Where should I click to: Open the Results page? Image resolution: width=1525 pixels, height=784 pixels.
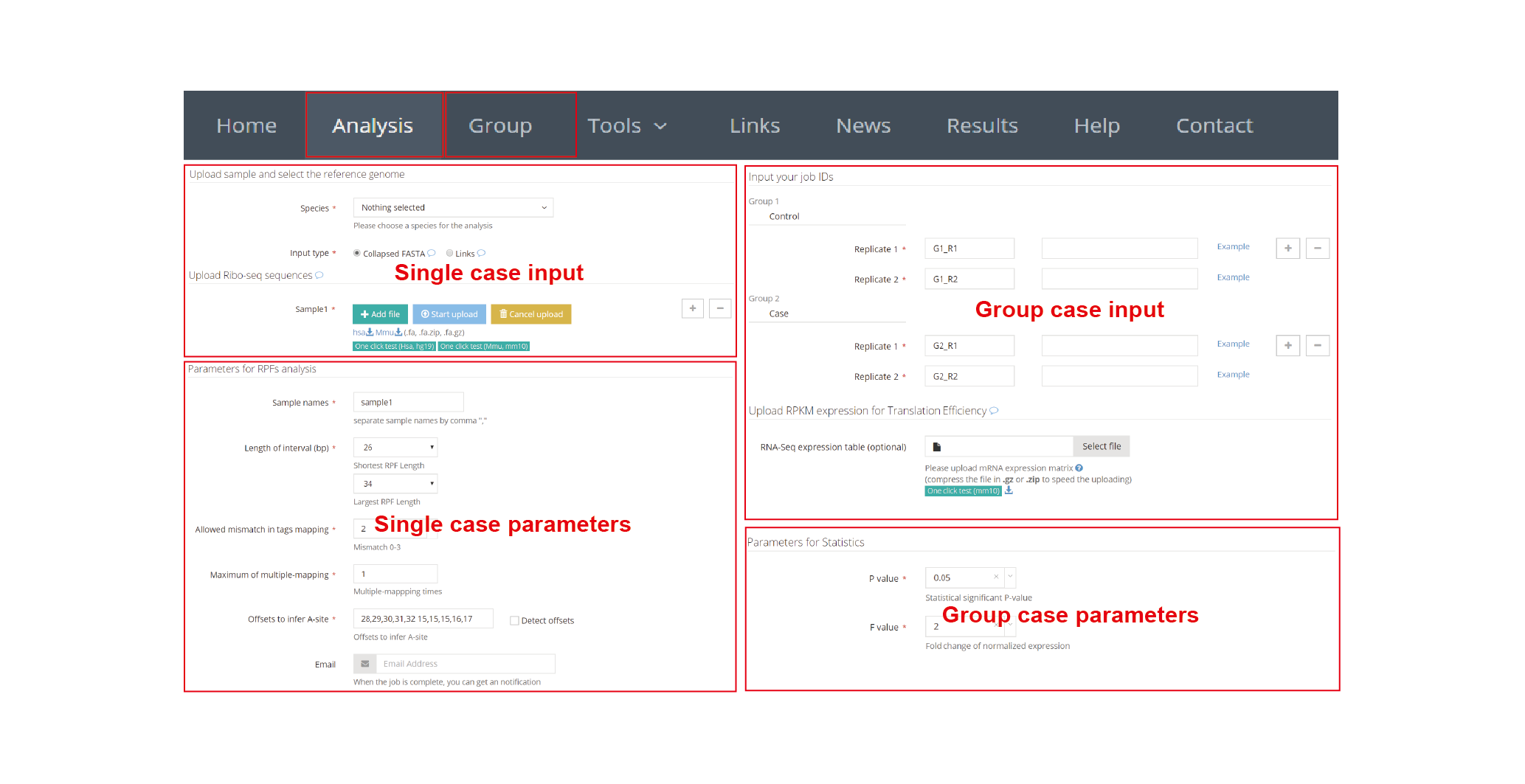tap(982, 125)
